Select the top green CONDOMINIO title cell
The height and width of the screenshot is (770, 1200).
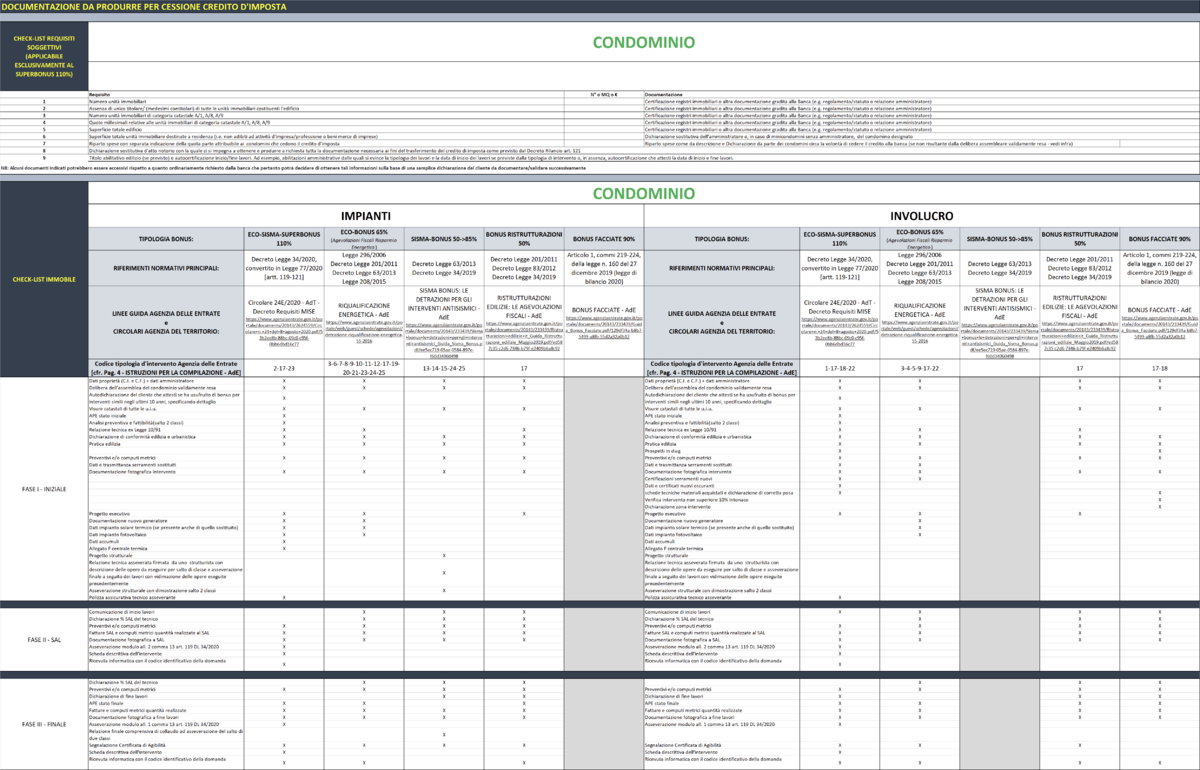pyautogui.click(x=643, y=43)
